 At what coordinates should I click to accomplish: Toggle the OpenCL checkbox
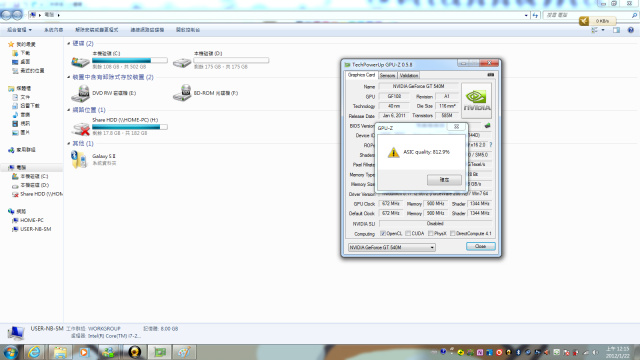[x=383, y=233]
